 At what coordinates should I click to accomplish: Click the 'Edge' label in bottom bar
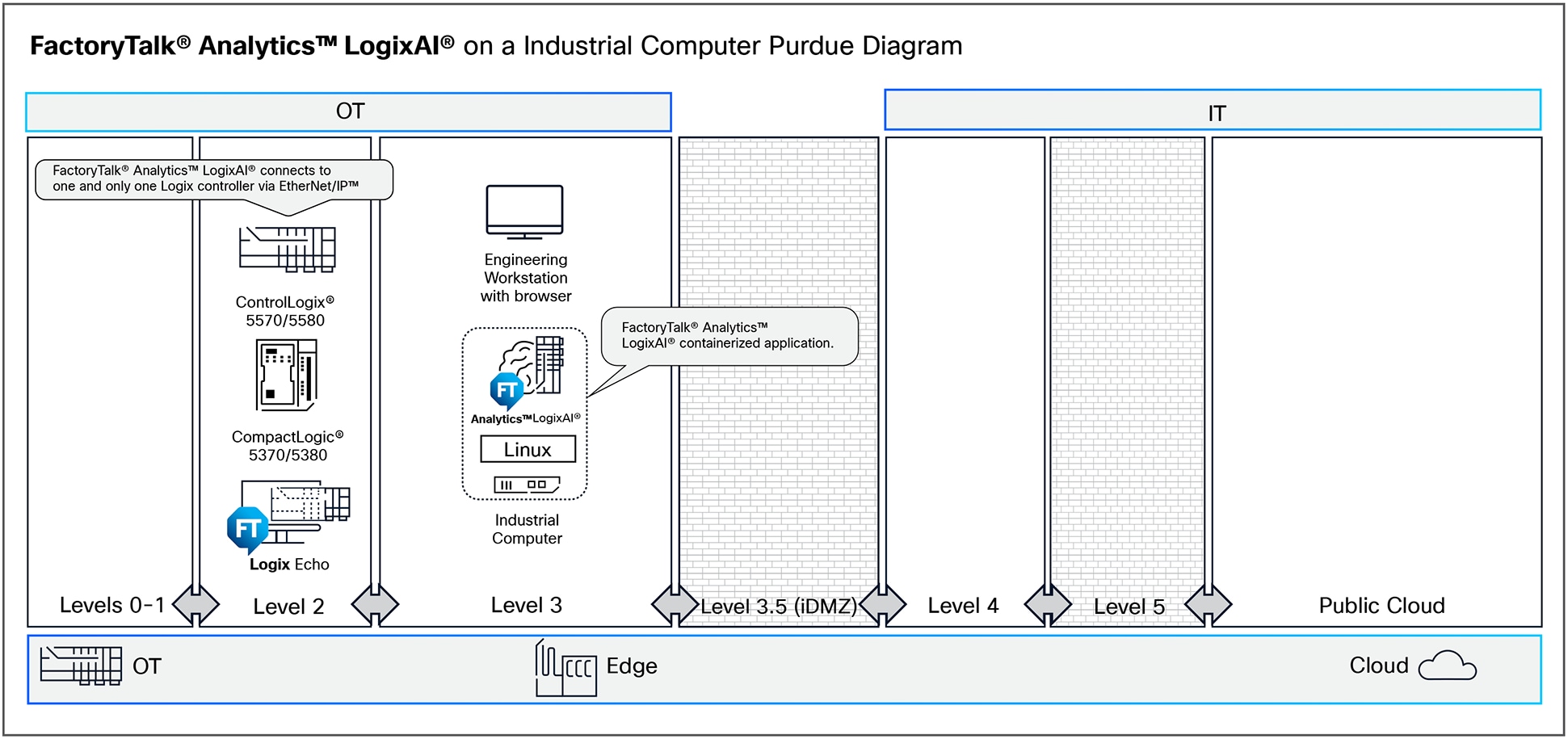632,666
